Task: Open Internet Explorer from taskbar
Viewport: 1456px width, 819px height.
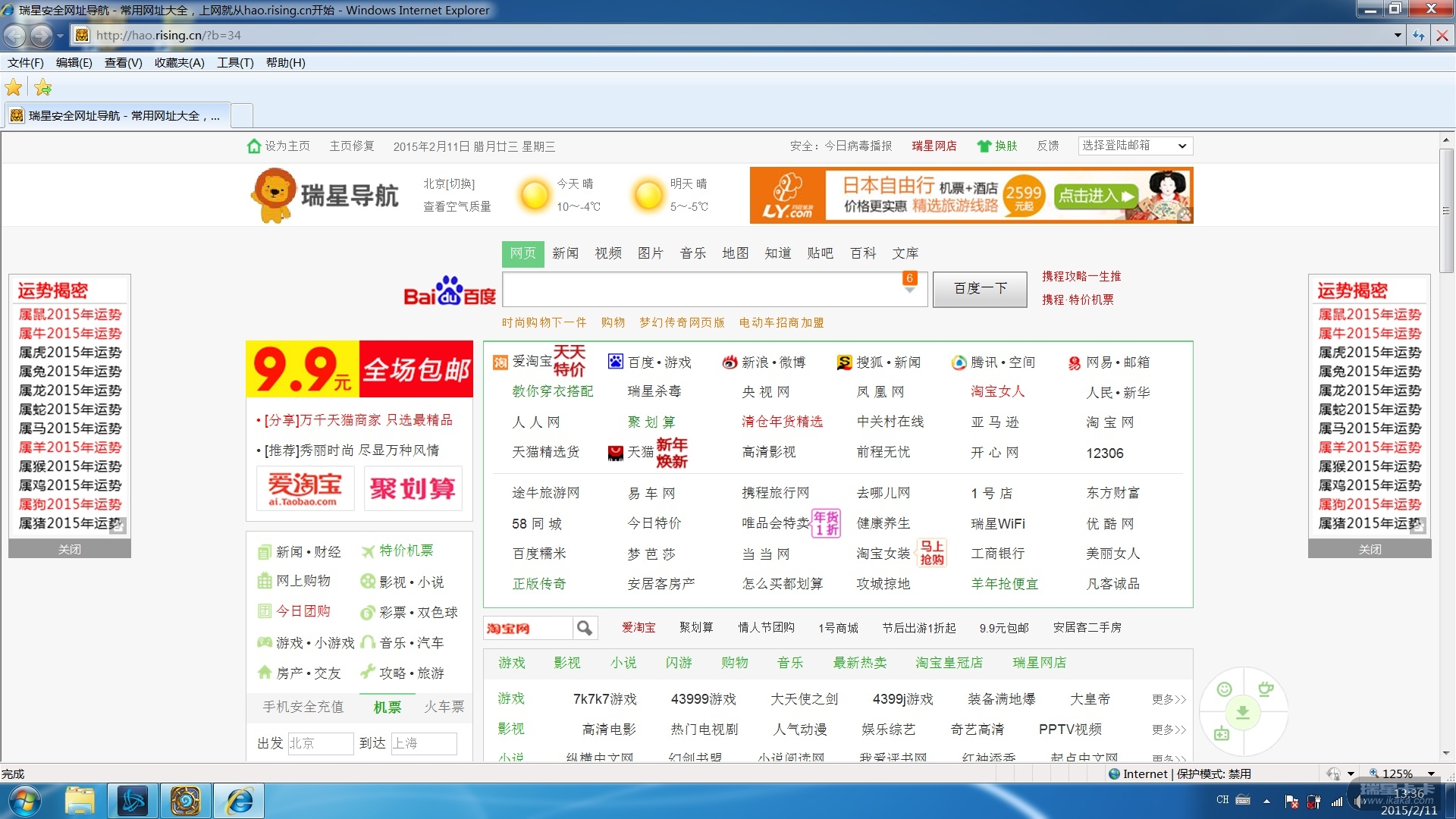Action: pyautogui.click(x=240, y=801)
